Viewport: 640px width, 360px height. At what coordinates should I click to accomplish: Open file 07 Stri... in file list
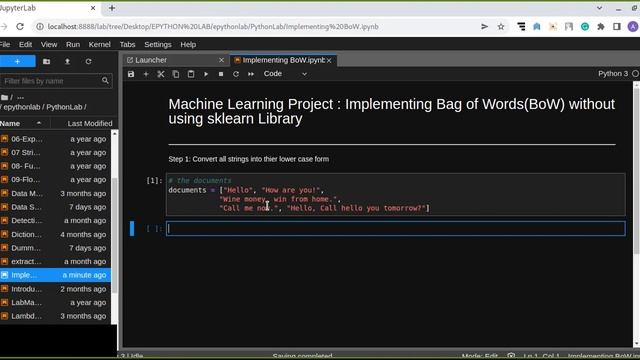click(56, 152)
